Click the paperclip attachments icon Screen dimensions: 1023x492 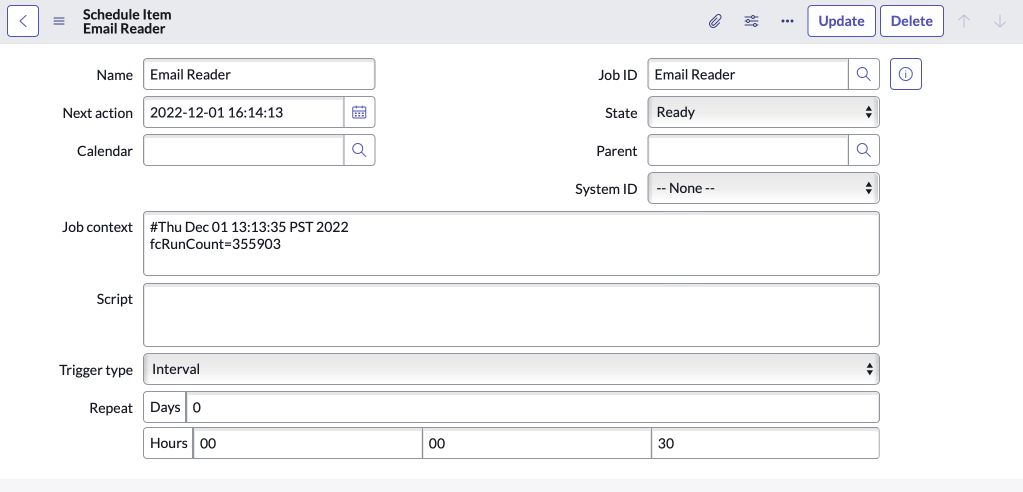point(715,21)
